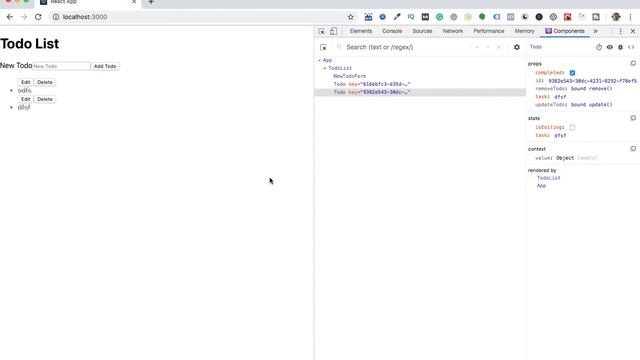Toggle the isEditing state checkbox
The image size is (640, 360).
pyautogui.click(x=572, y=127)
